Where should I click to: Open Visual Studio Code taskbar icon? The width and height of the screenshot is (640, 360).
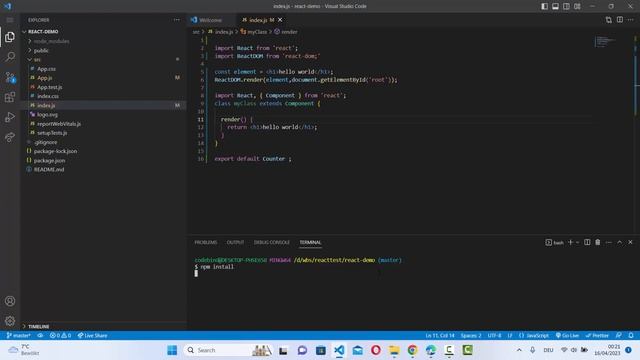339,350
